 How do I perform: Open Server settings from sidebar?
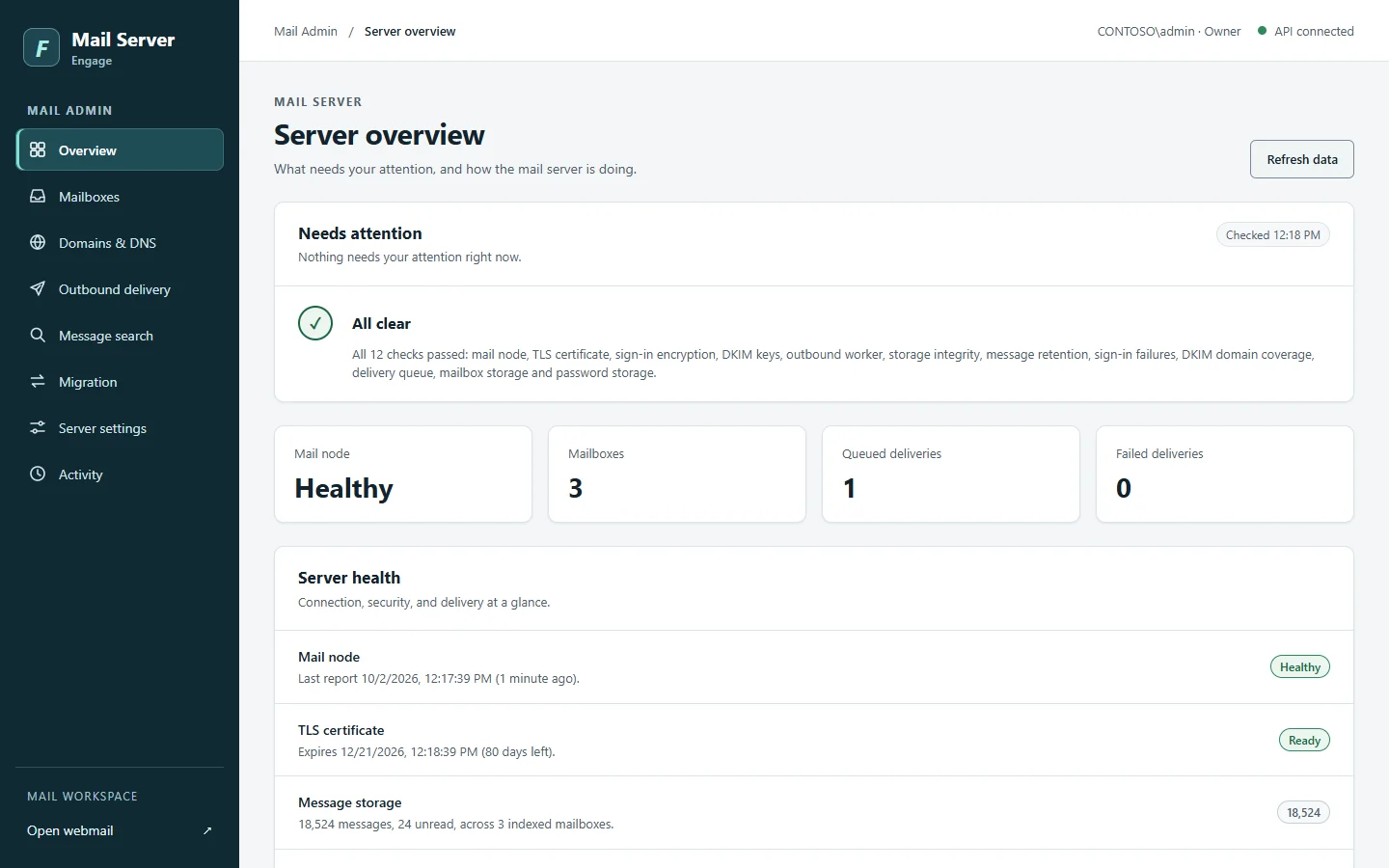click(x=120, y=427)
